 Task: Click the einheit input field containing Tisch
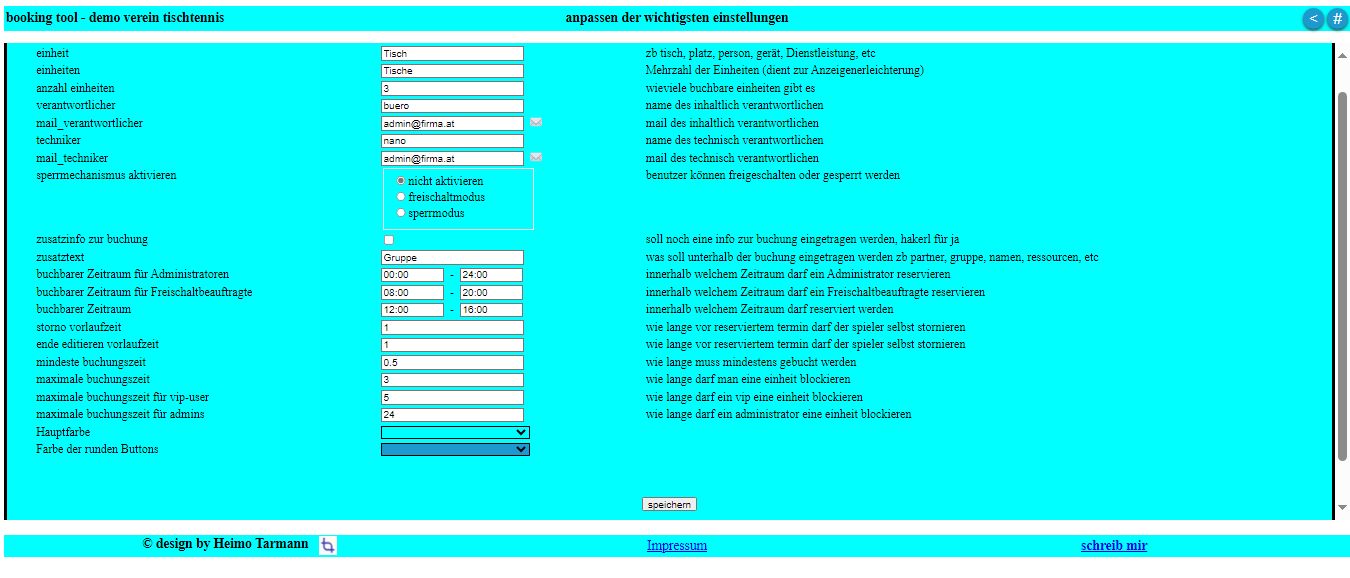(452, 54)
